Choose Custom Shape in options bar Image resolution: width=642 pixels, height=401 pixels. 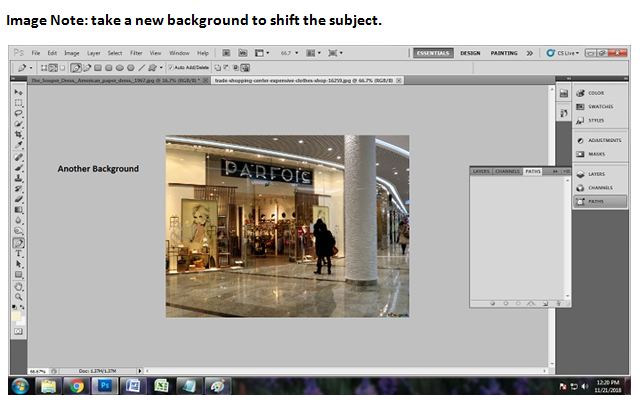click(x=152, y=68)
